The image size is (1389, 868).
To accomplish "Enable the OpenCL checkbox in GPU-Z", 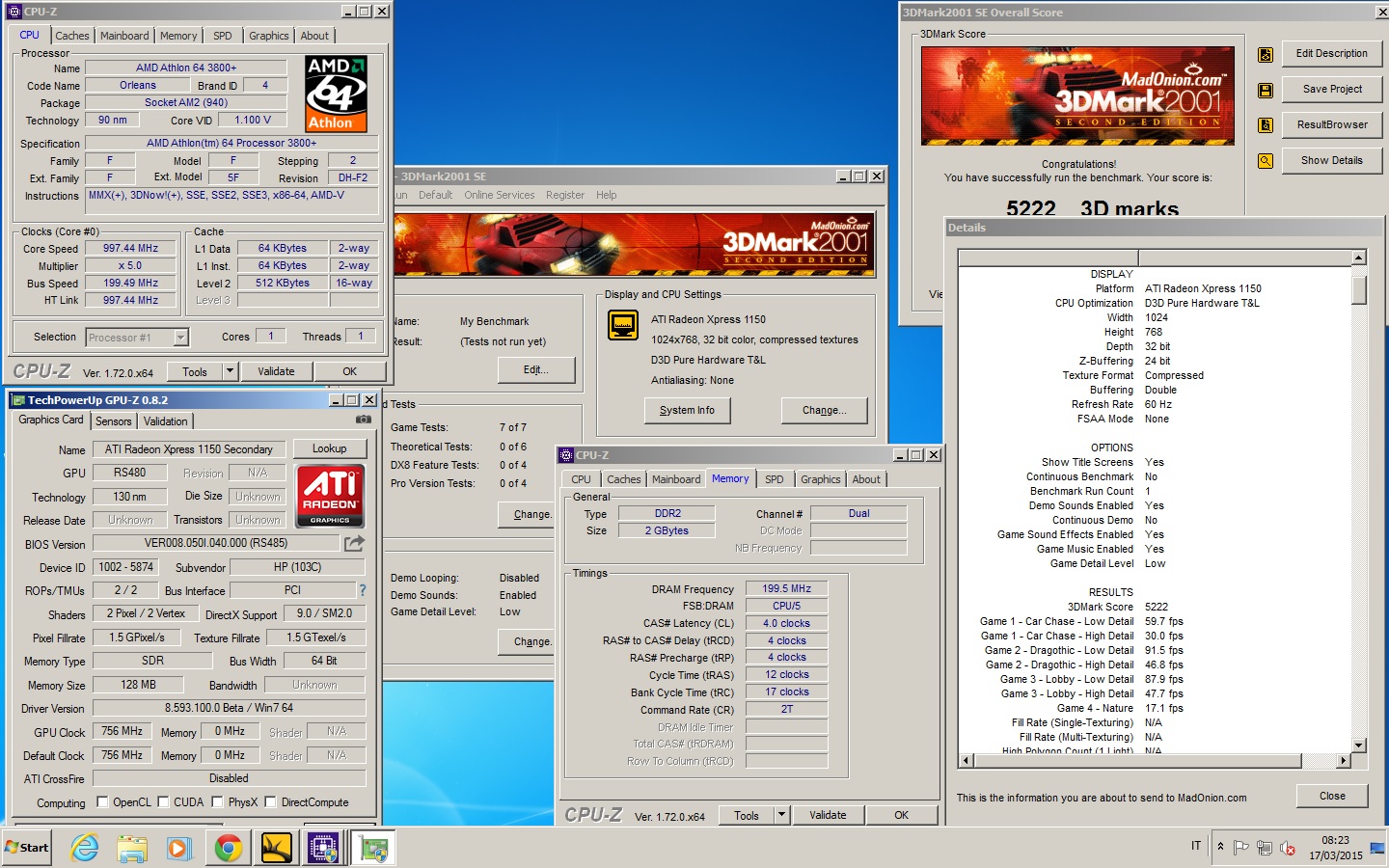I will tap(102, 801).
